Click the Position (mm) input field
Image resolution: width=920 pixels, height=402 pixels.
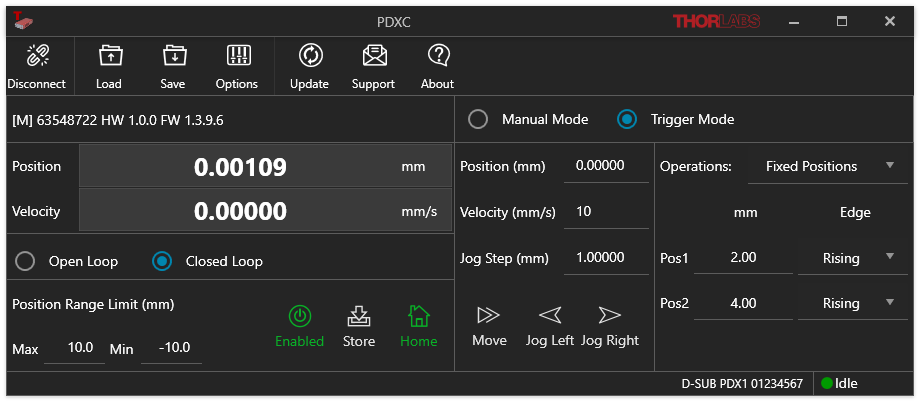[606, 167]
